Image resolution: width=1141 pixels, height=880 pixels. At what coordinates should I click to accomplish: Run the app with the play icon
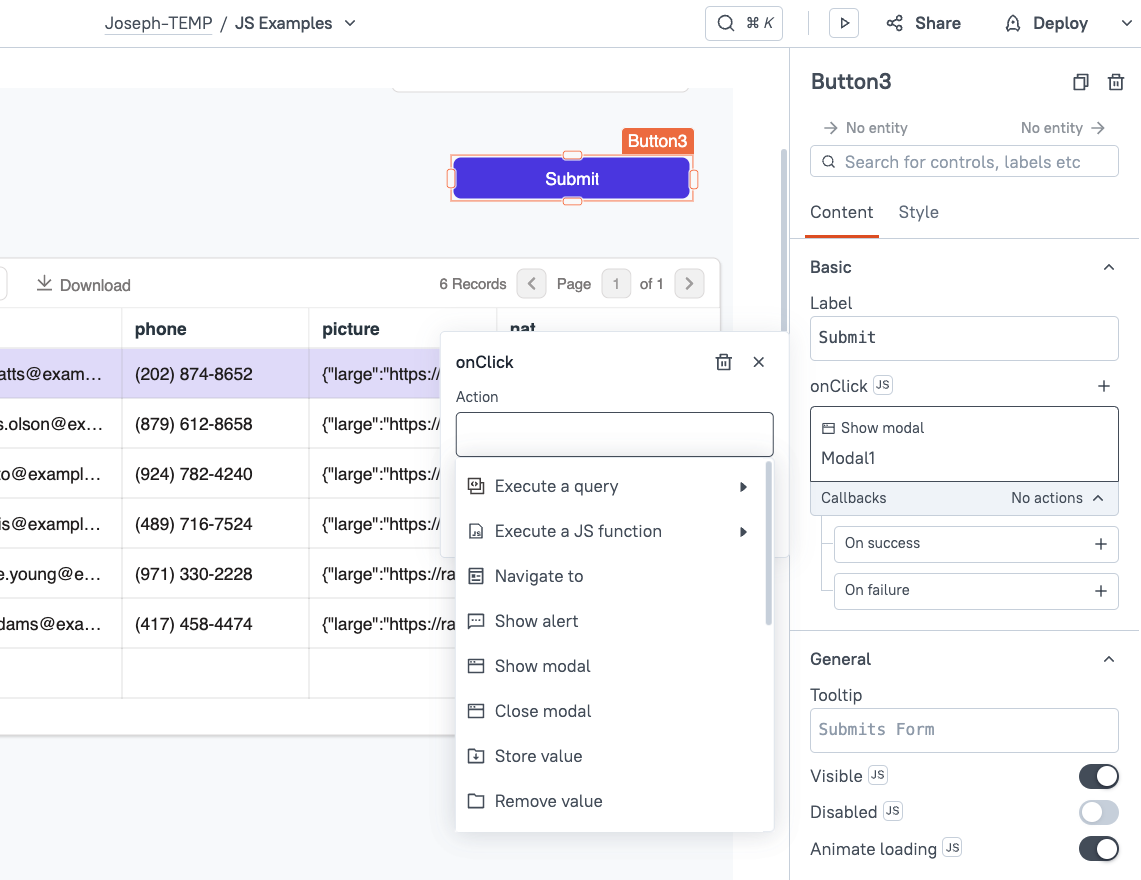point(843,22)
